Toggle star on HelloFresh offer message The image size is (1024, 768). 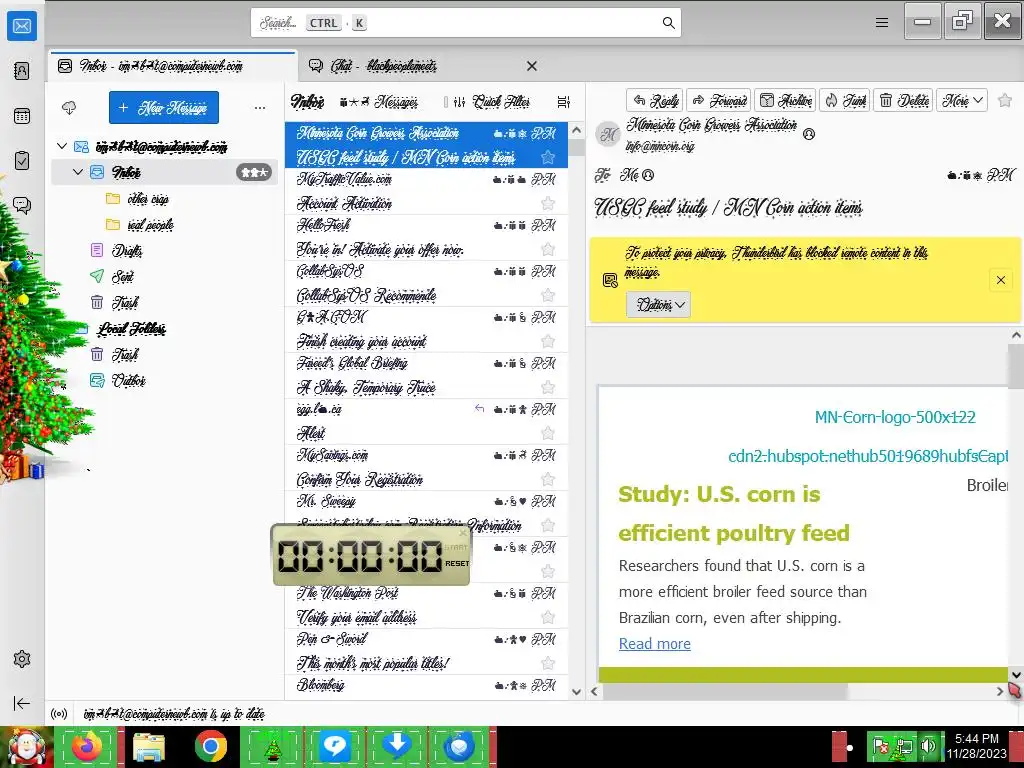point(548,249)
